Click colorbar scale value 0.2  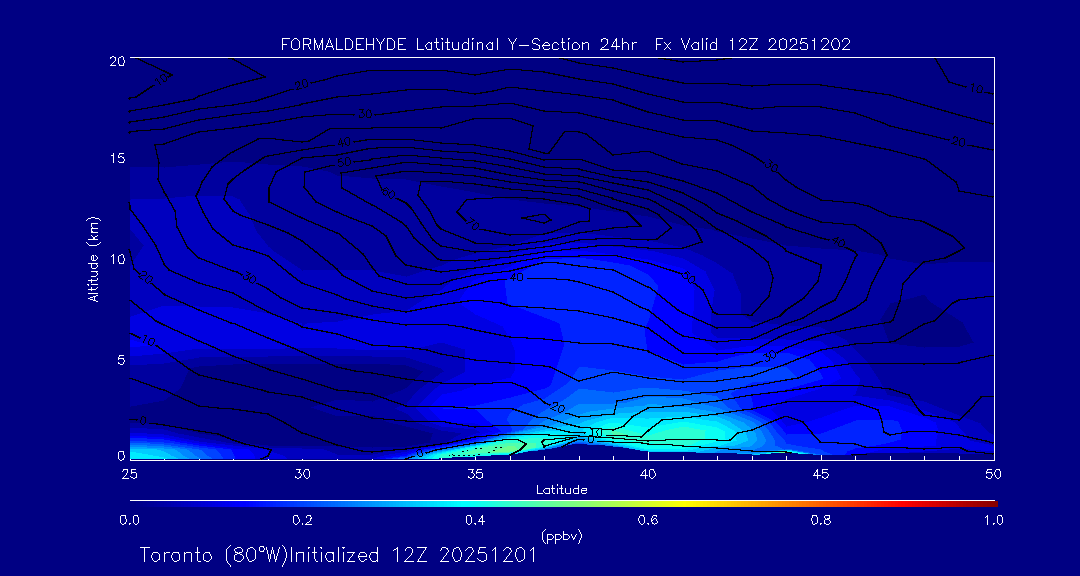click(x=302, y=521)
